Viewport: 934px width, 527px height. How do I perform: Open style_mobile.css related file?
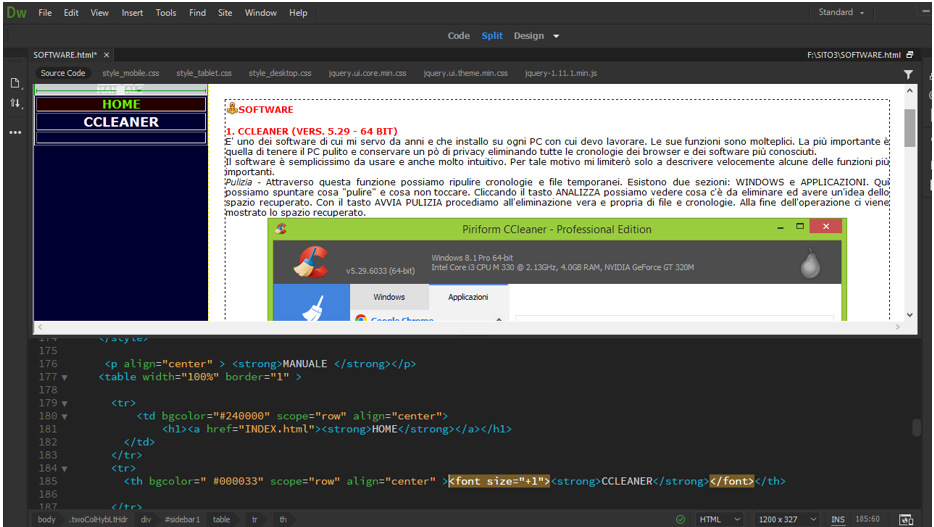coord(130,73)
